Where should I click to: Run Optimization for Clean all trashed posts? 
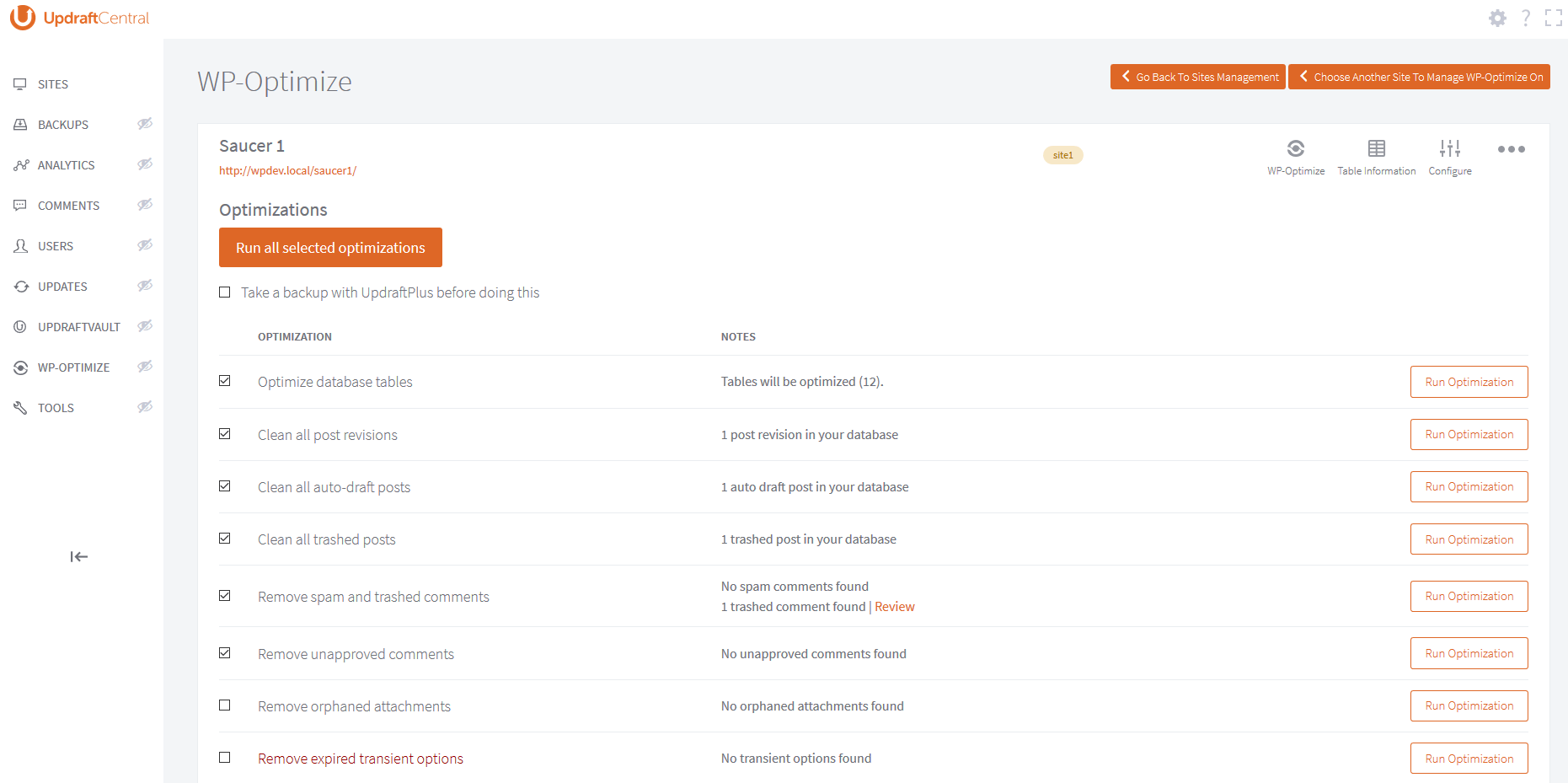coord(1469,539)
